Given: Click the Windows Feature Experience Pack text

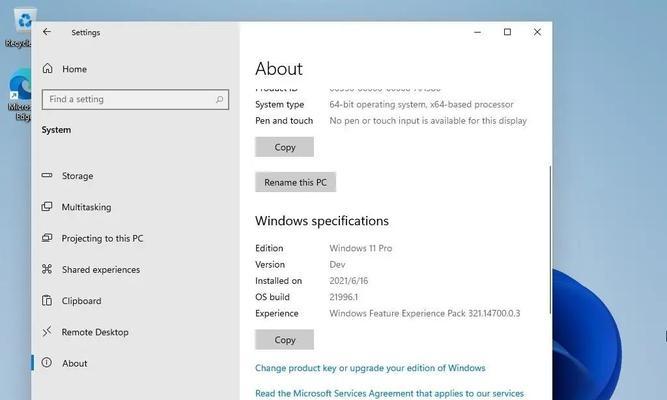Looking at the screenshot, I should (425, 314).
